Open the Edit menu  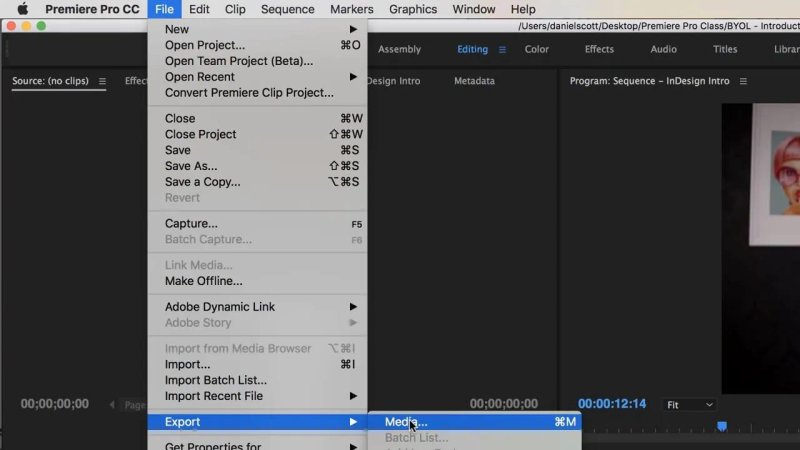(199, 9)
